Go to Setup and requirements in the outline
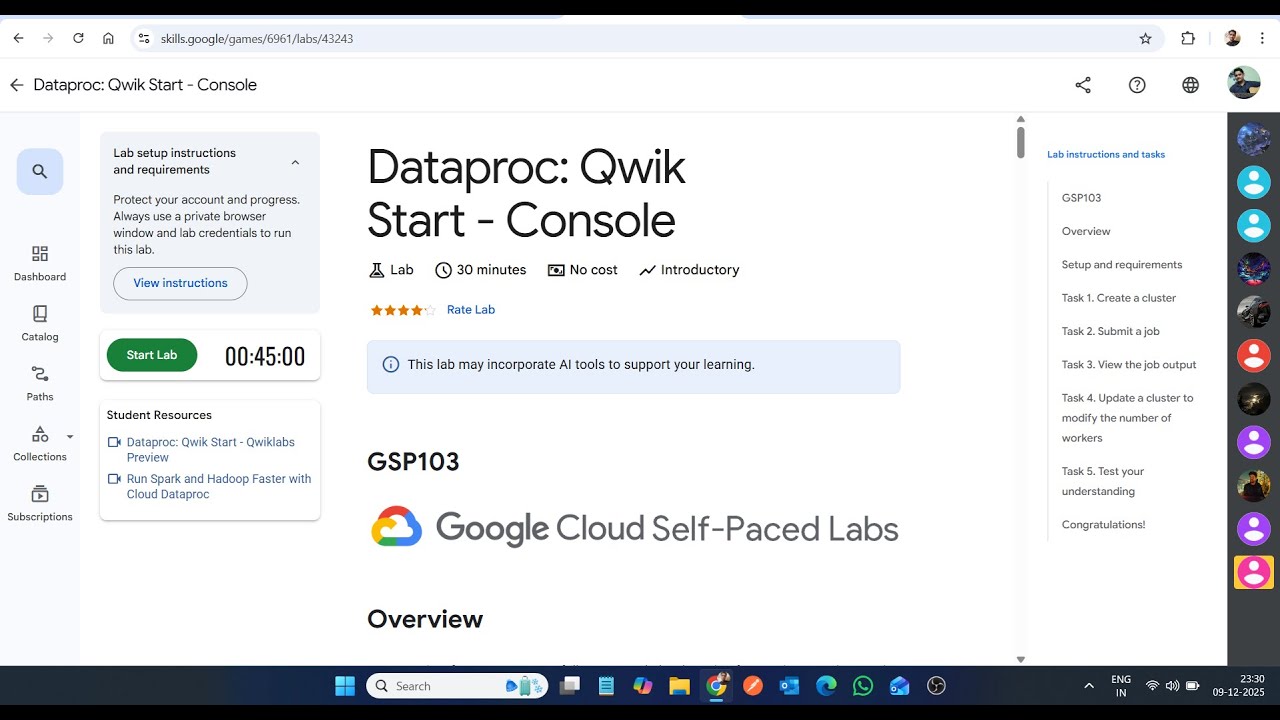 click(1122, 265)
